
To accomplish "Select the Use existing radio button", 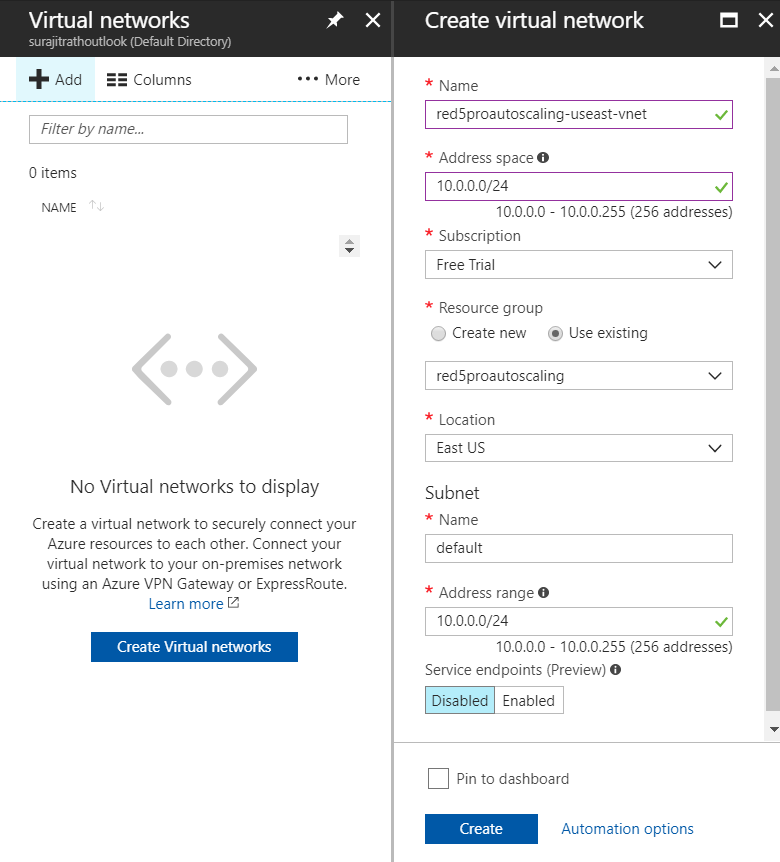I will [555, 334].
